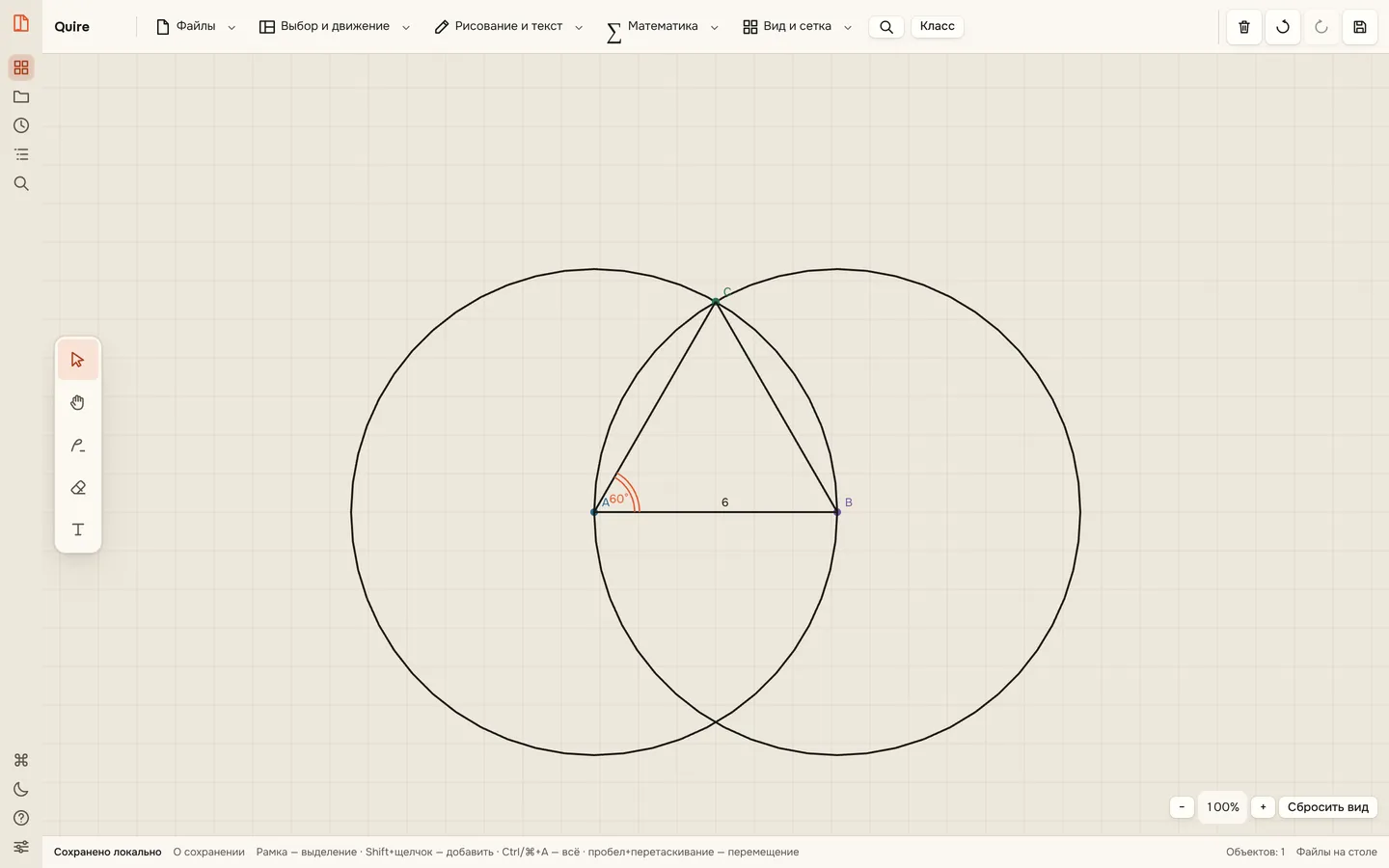The height and width of the screenshot is (868, 1389).
Task: Select point A on the canvas
Action: tap(594, 512)
